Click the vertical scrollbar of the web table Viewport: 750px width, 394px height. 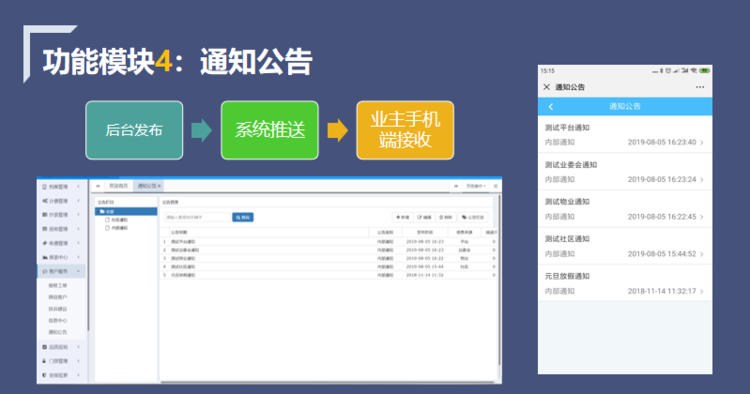(x=499, y=280)
